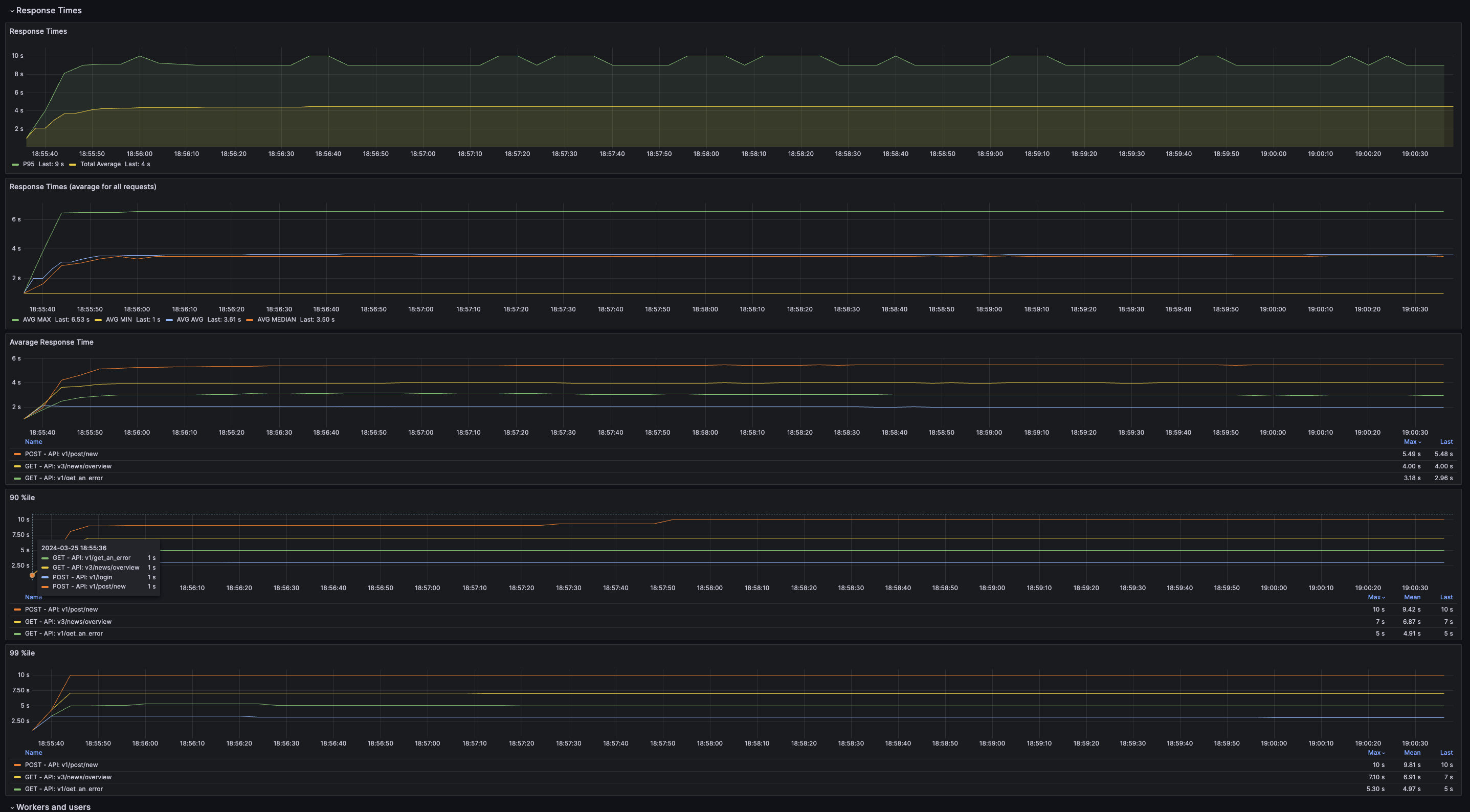Sort Avarage Response Time legend by Max
The image size is (1470, 812).
pos(1411,442)
